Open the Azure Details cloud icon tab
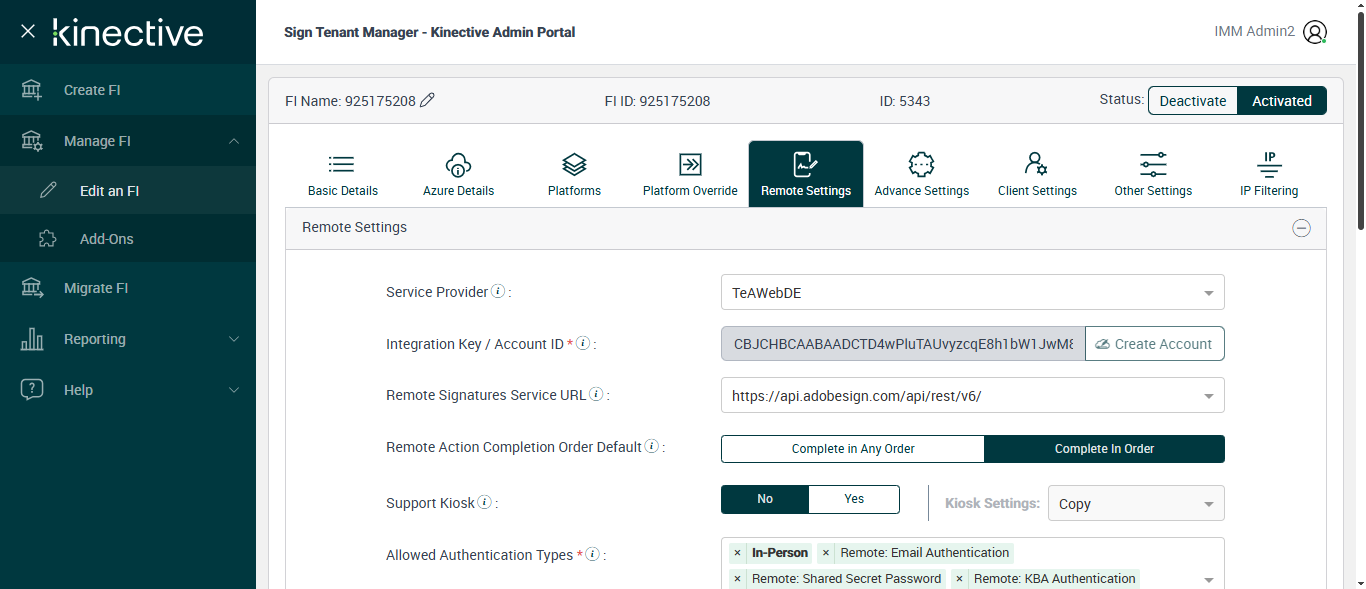The height and width of the screenshot is (589, 1366). tap(458, 165)
